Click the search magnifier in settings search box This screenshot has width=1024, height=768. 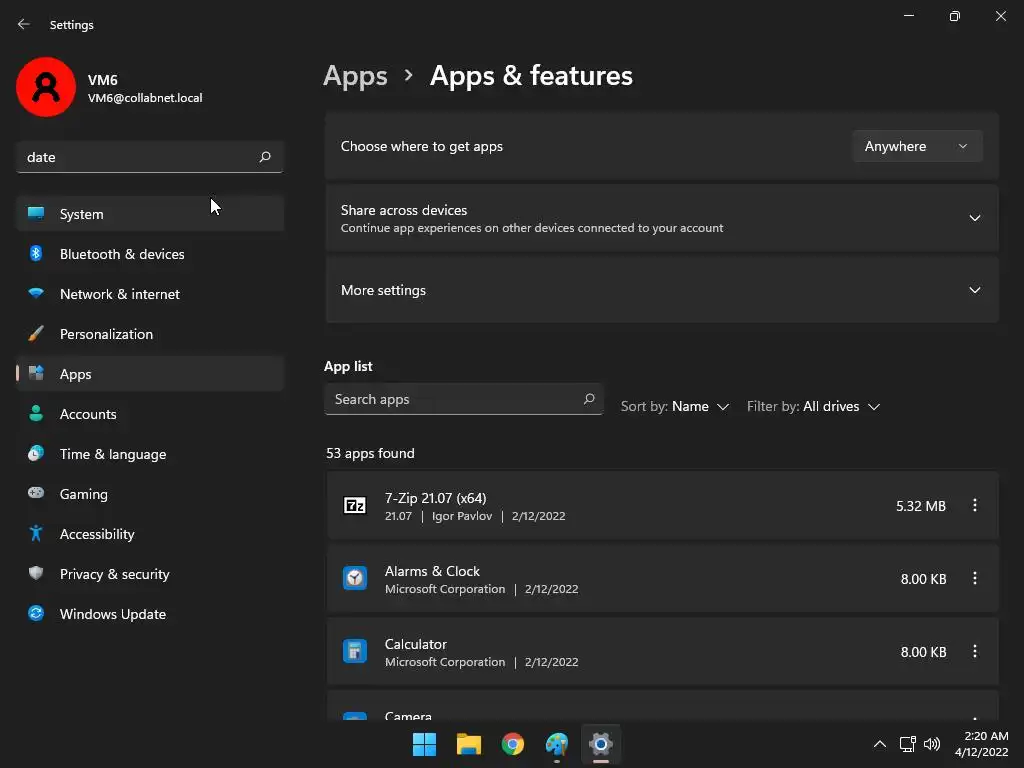[265, 157]
